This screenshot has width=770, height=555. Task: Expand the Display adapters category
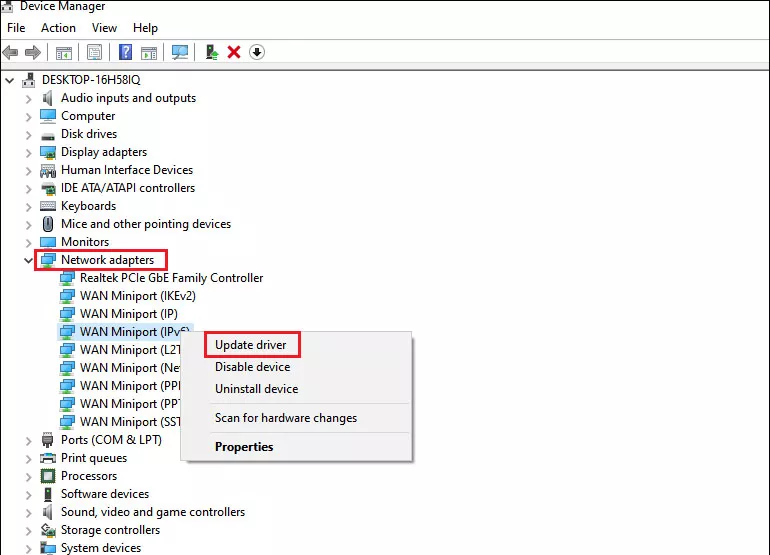point(28,153)
